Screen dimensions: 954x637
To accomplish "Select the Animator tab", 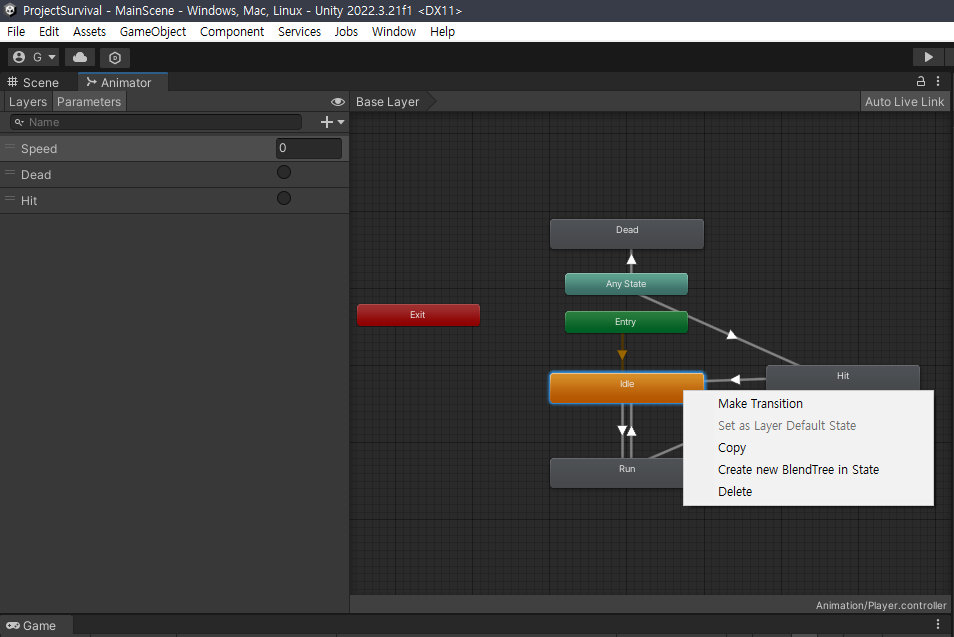I will tap(123, 82).
